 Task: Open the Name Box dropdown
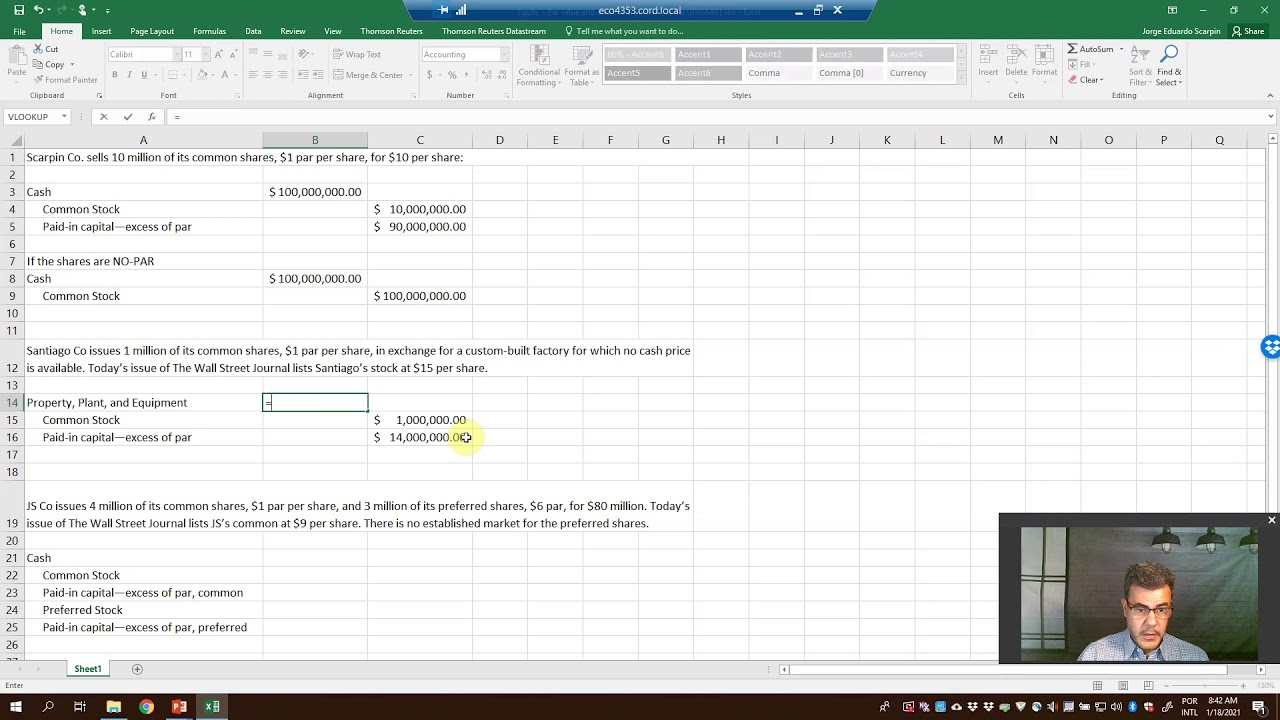click(64, 117)
